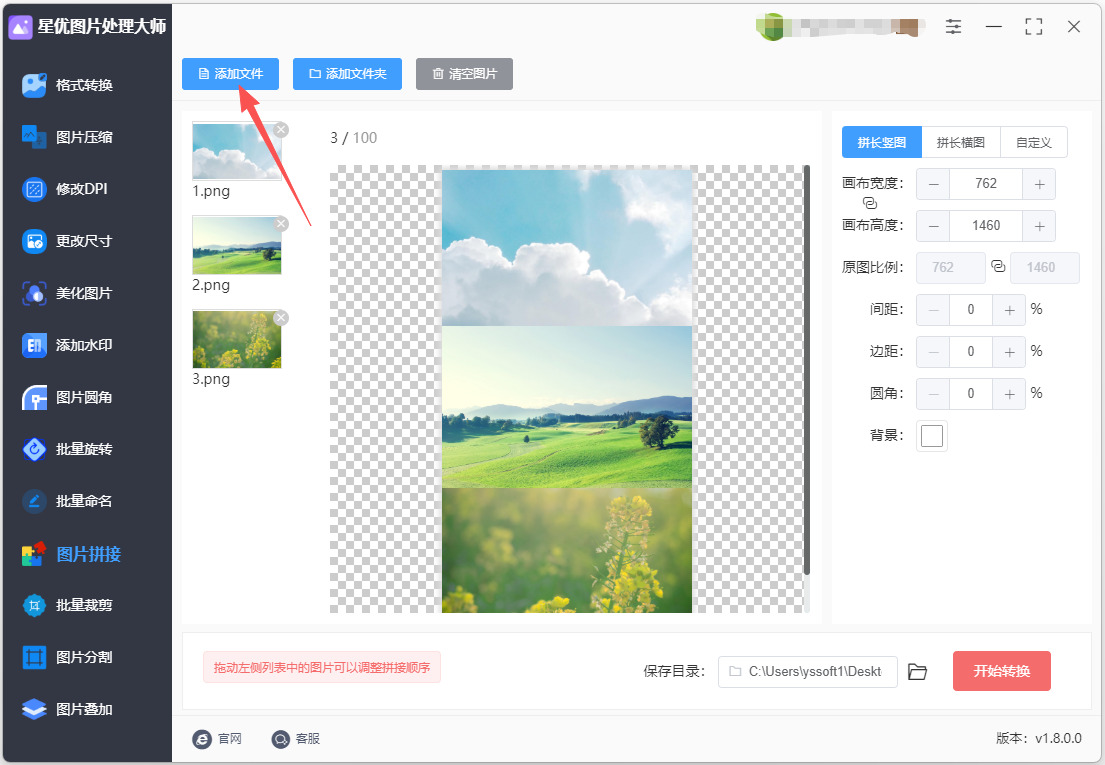Screen dimensions: 1105x765
Task: Click 清空图片 clear images button
Action: pos(464,74)
